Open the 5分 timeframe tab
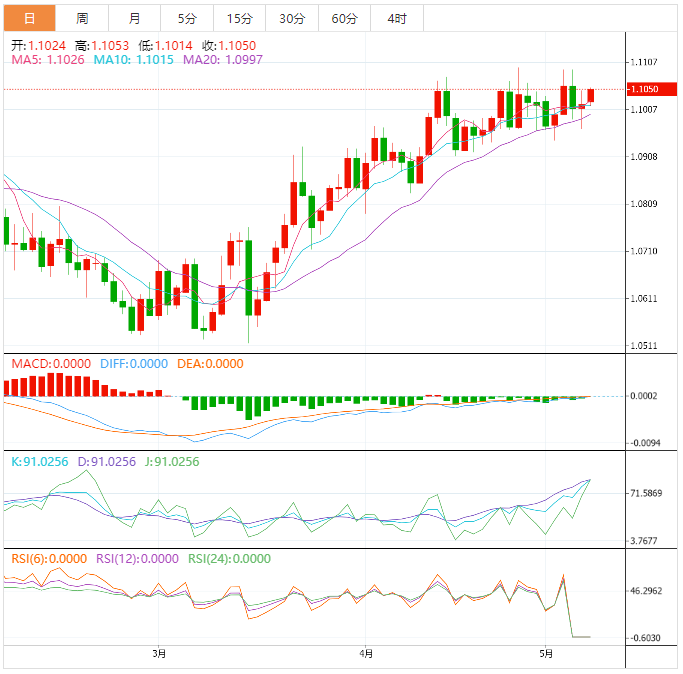Image resolution: width=683 pixels, height=674 pixels. 187,18
